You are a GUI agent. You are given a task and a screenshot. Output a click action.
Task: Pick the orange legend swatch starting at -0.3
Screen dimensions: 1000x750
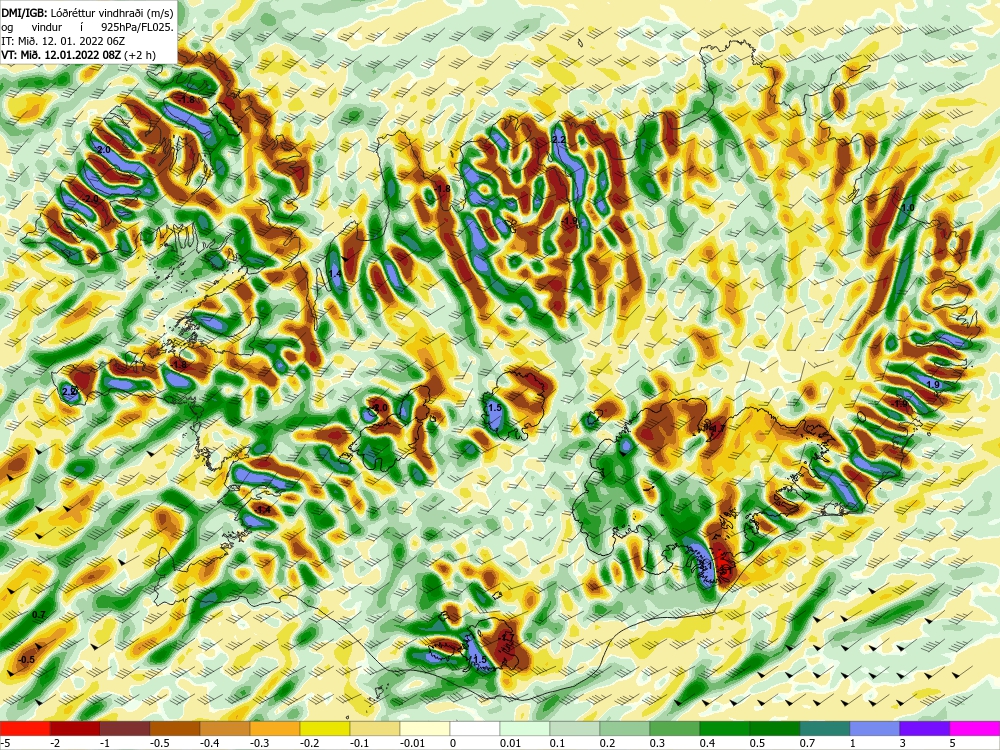275,729
